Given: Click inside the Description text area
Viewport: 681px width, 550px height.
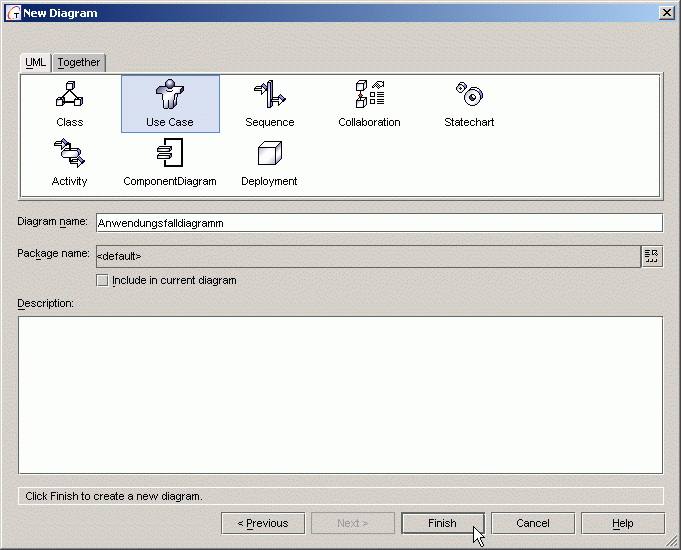Looking at the screenshot, I should pyautogui.click(x=340, y=394).
